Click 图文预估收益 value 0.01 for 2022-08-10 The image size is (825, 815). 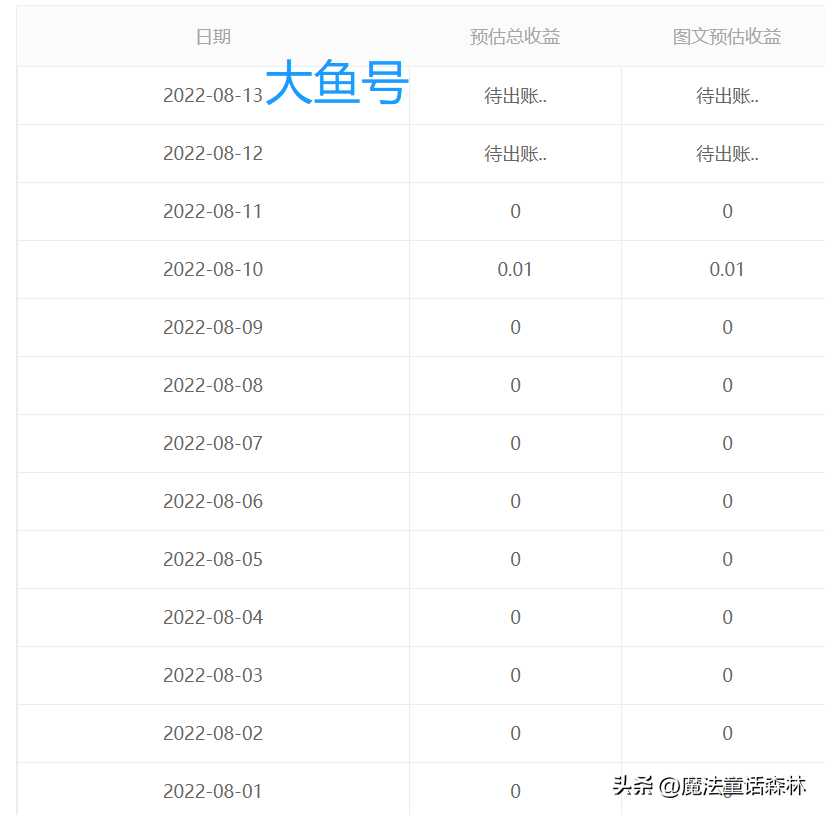(727, 269)
